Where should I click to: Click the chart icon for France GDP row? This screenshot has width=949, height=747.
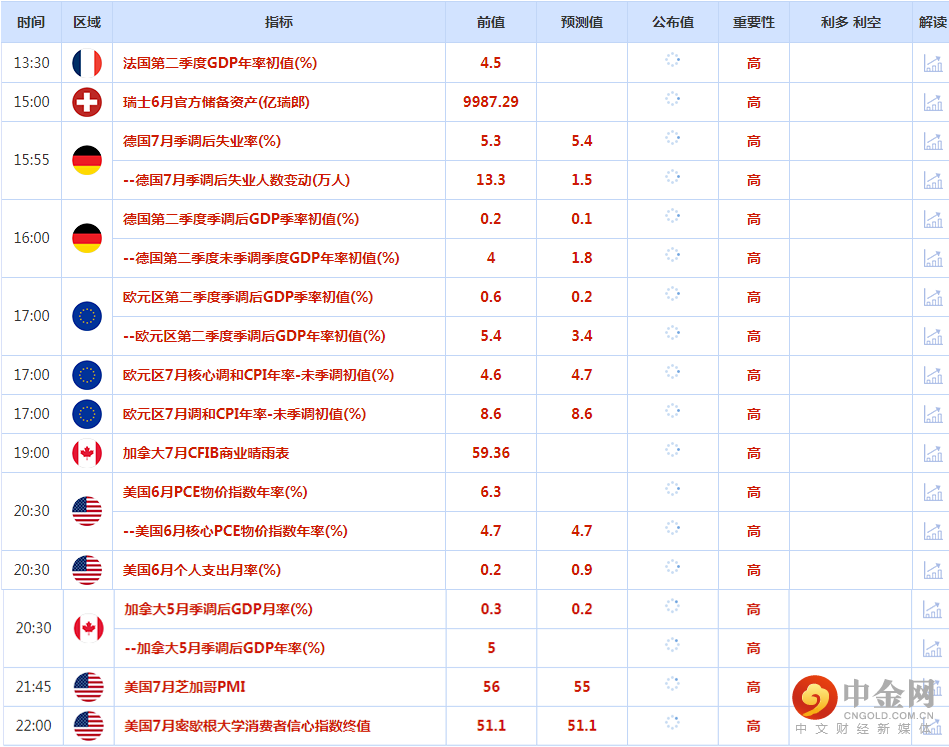[x=933, y=63]
